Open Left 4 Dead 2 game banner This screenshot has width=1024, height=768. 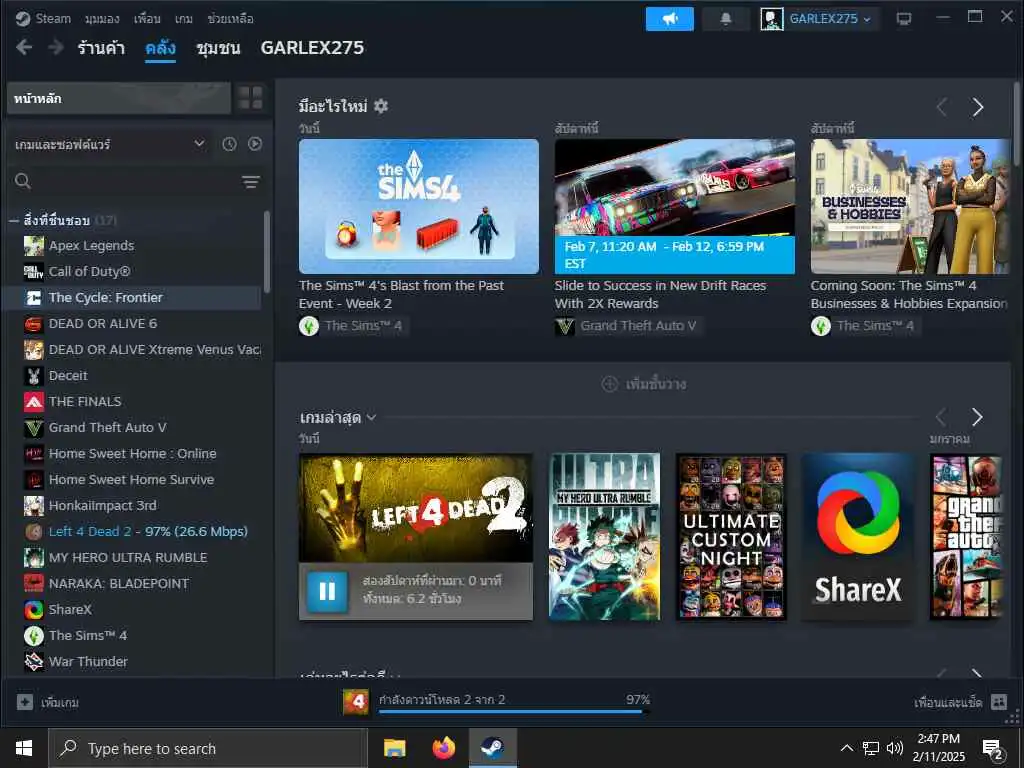tap(416, 508)
